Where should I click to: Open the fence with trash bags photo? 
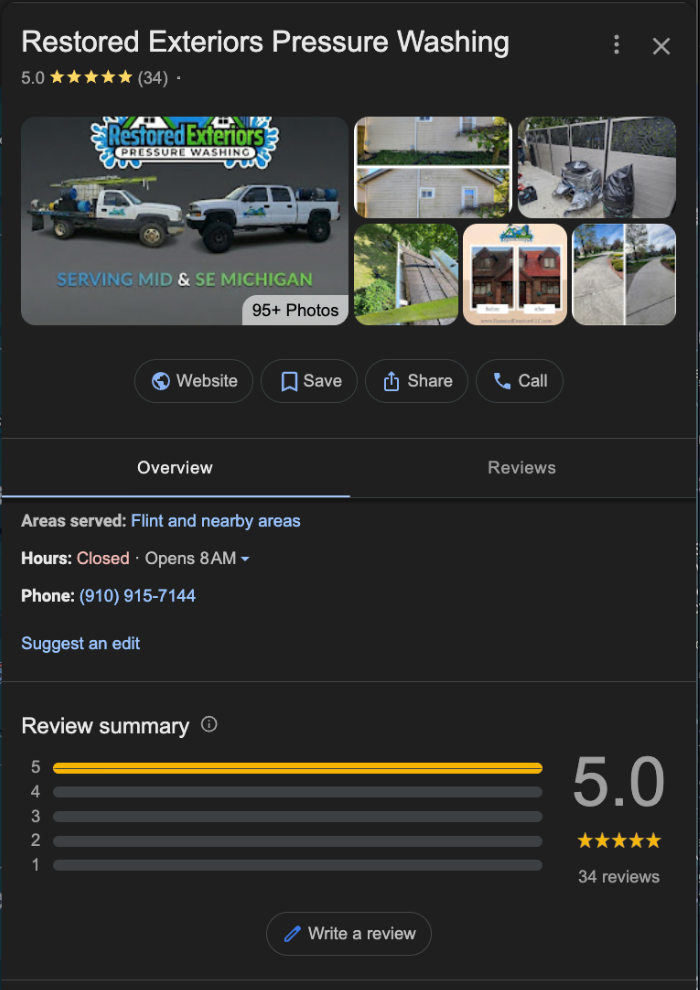(x=597, y=167)
